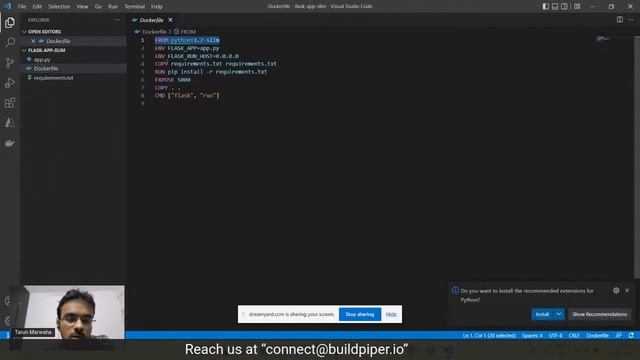This screenshot has width=640, height=360.
Task: Close Dockerfile in Open Editors list
Action: 33,41
